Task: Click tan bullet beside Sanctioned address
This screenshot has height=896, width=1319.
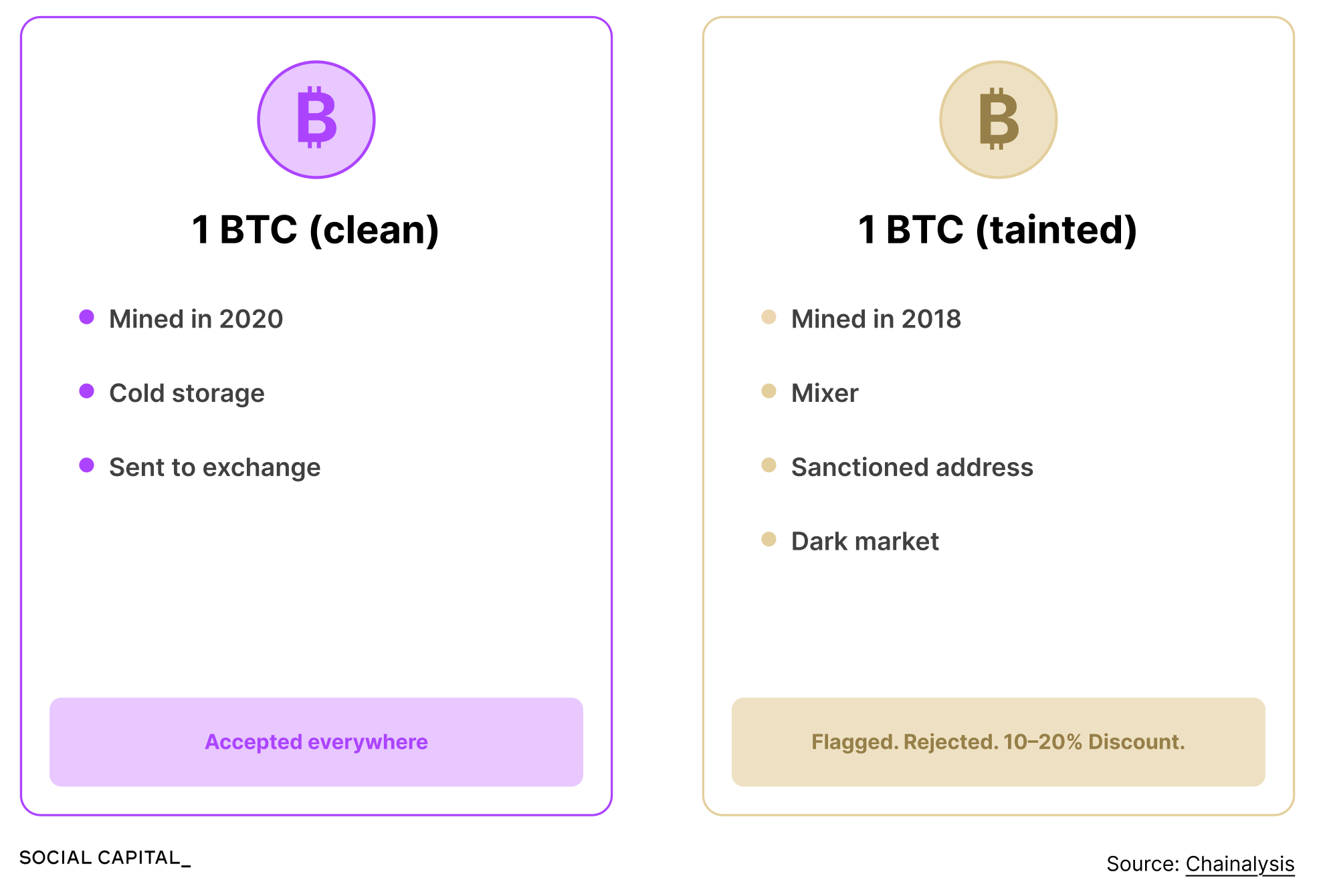Action: (x=769, y=465)
